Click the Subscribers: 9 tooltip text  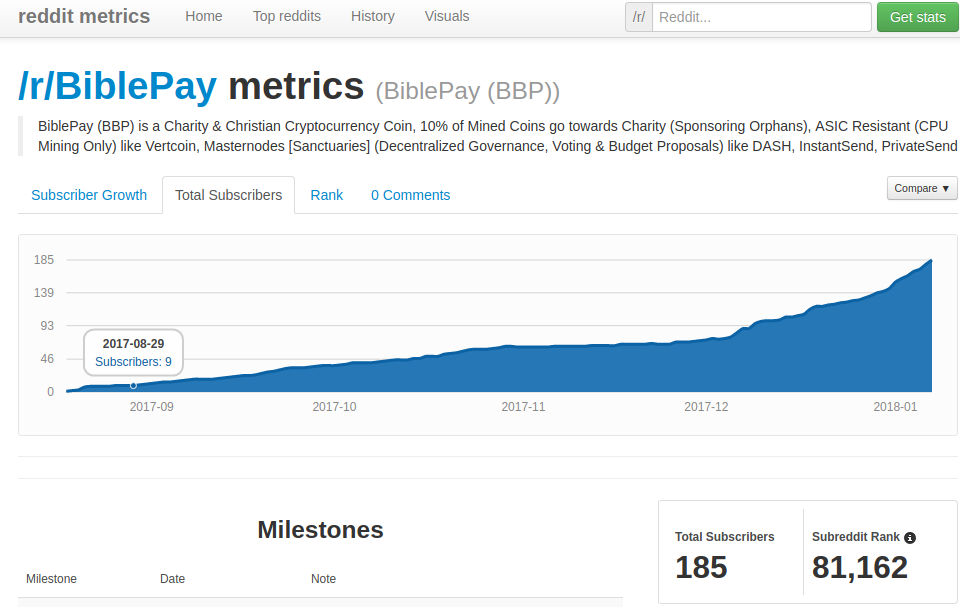tap(133, 362)
